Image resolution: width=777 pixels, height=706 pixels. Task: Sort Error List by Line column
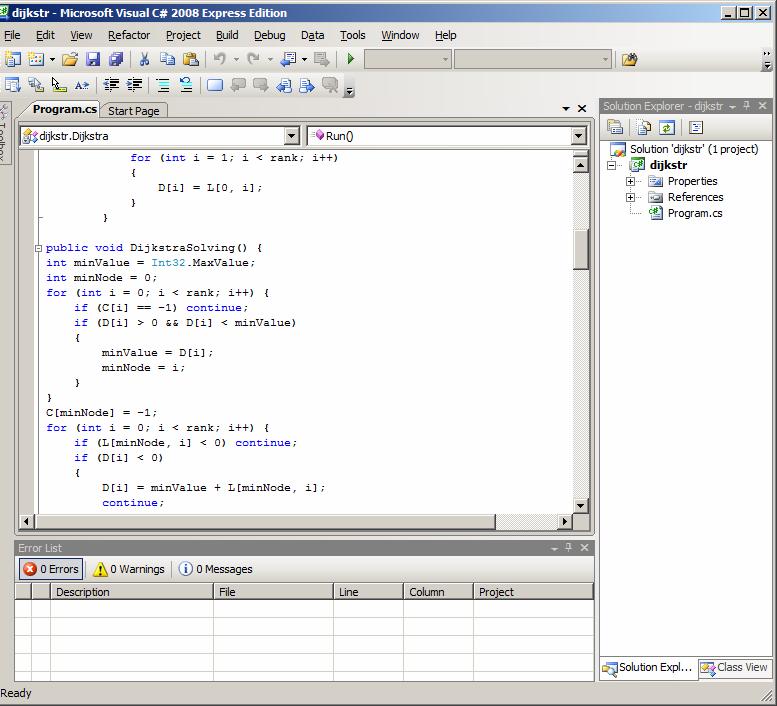pos(368,592)
